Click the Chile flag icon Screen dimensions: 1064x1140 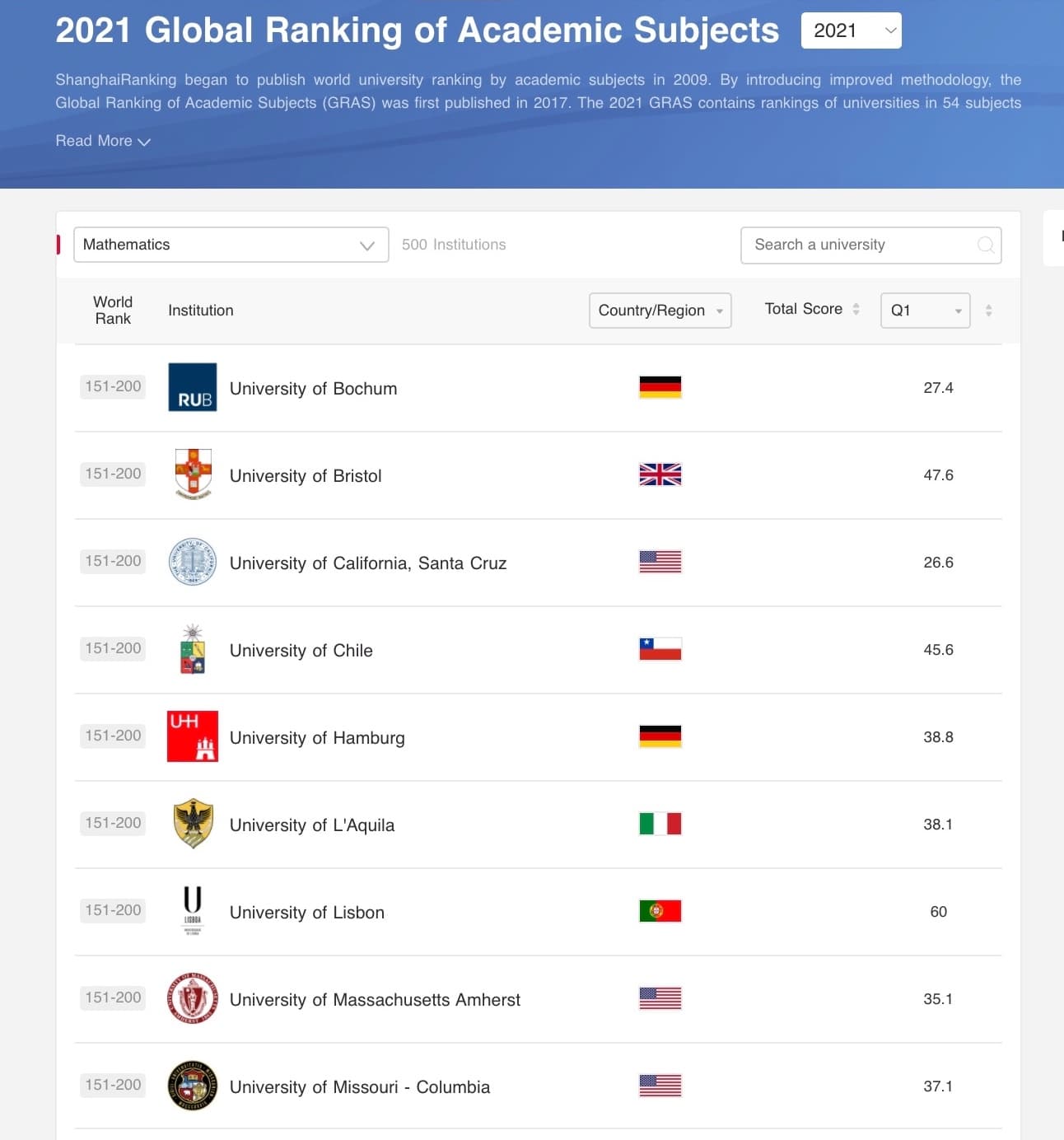660,649
